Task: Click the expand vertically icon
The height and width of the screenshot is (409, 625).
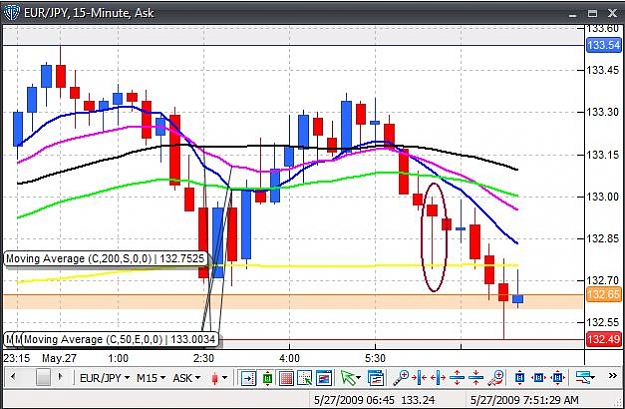Action: tap(457, 377)
